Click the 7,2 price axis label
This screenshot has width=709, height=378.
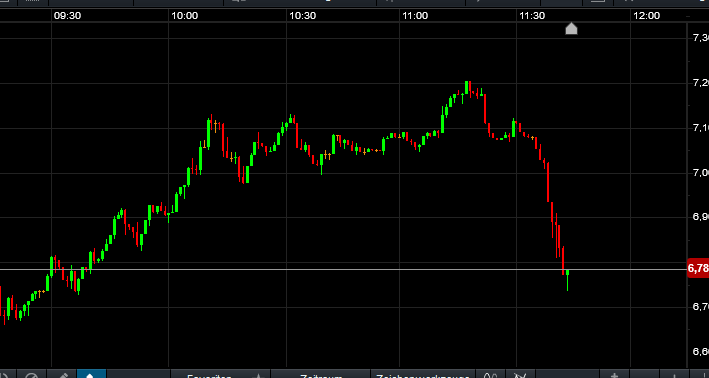700,83
